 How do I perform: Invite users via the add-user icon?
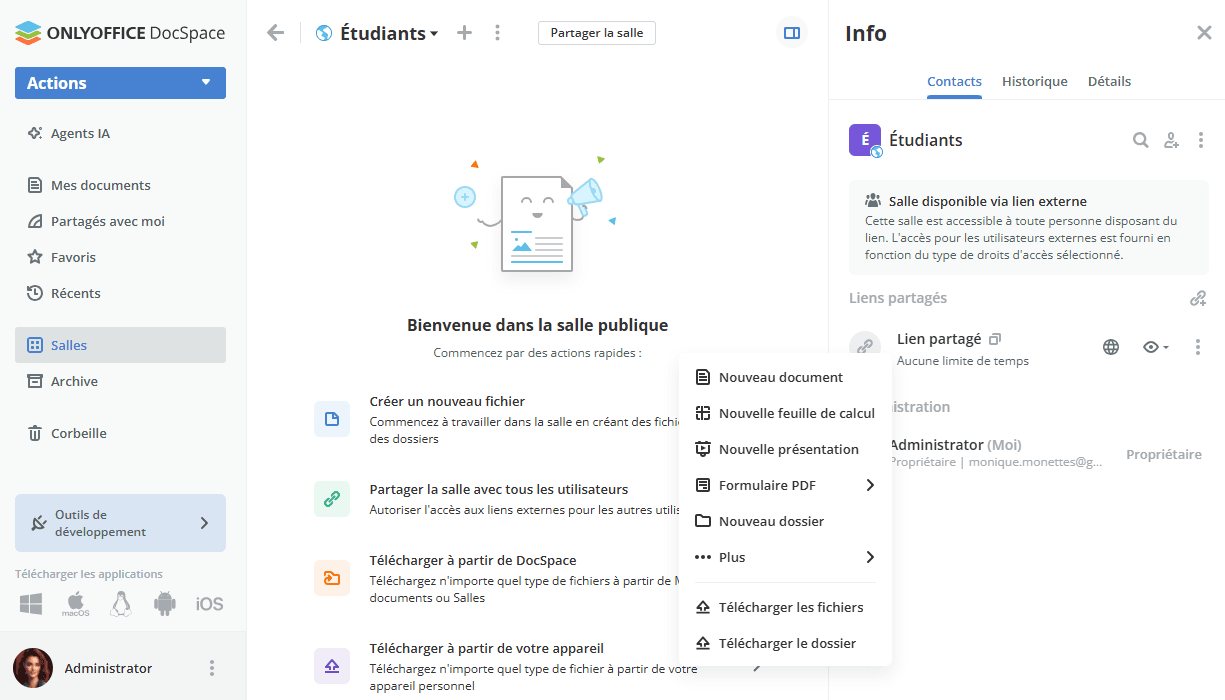click(1171, 140)
